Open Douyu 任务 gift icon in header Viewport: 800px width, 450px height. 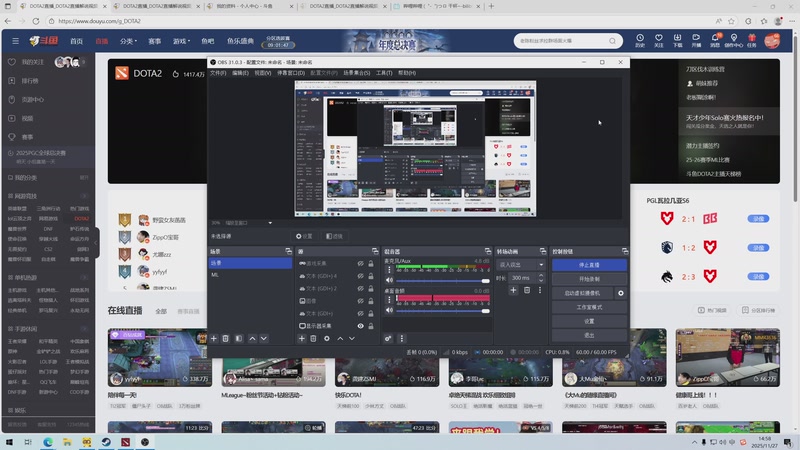pos(752,41)
